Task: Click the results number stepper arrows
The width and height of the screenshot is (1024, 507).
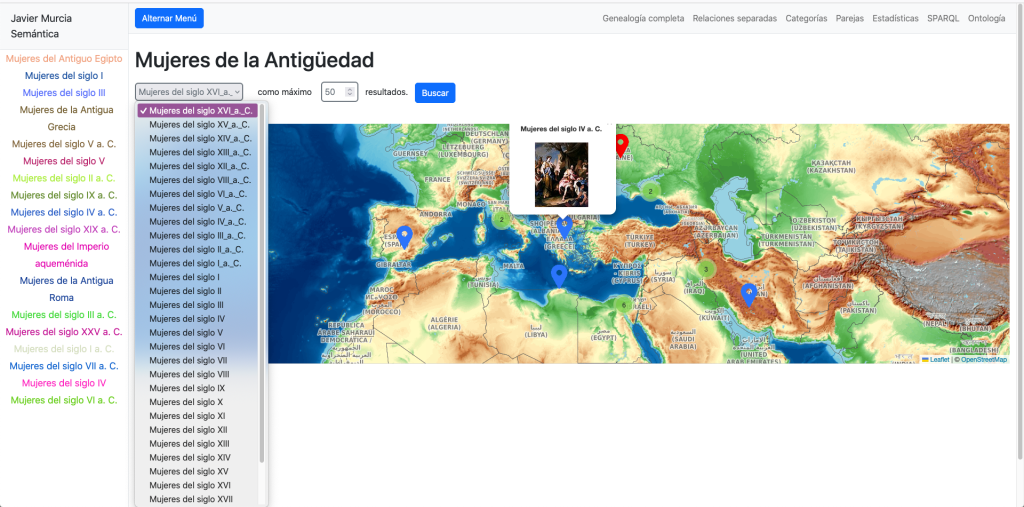Action: pos(350,92)
